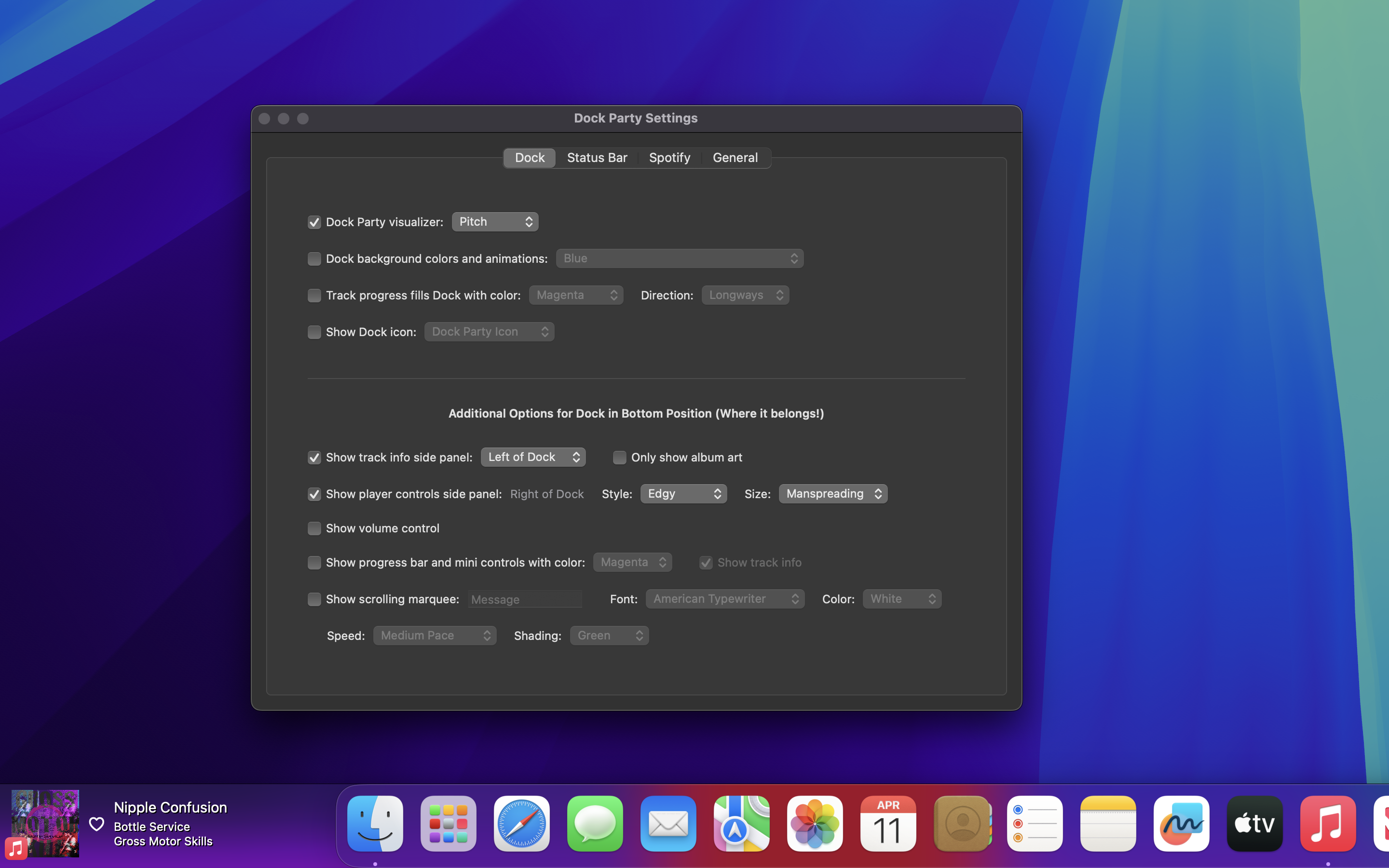Open Finder from the Dock

tap(374, 823)
